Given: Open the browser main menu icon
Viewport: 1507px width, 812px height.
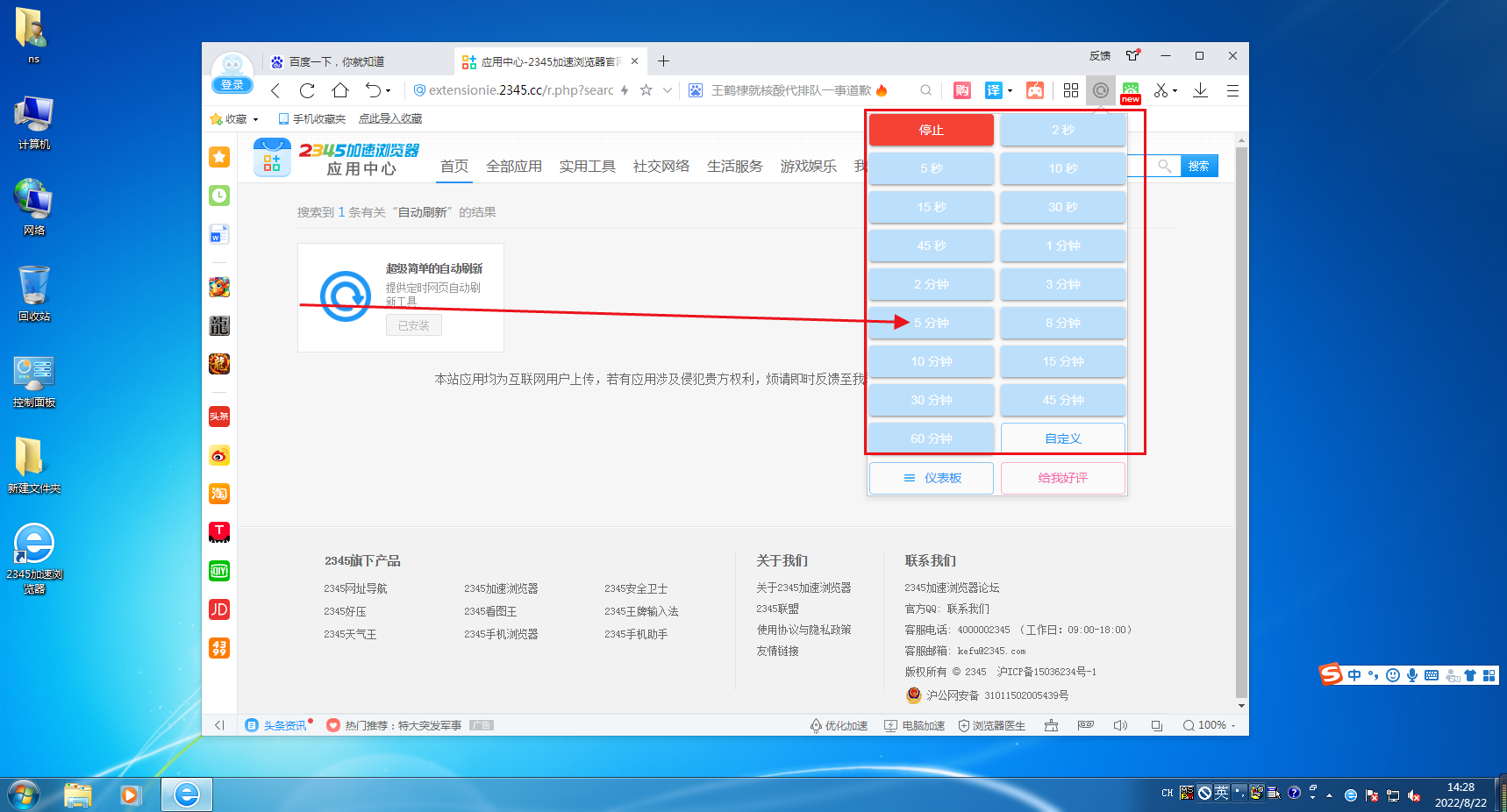Looking at the screenshot, I should [x=1232, y=90].
